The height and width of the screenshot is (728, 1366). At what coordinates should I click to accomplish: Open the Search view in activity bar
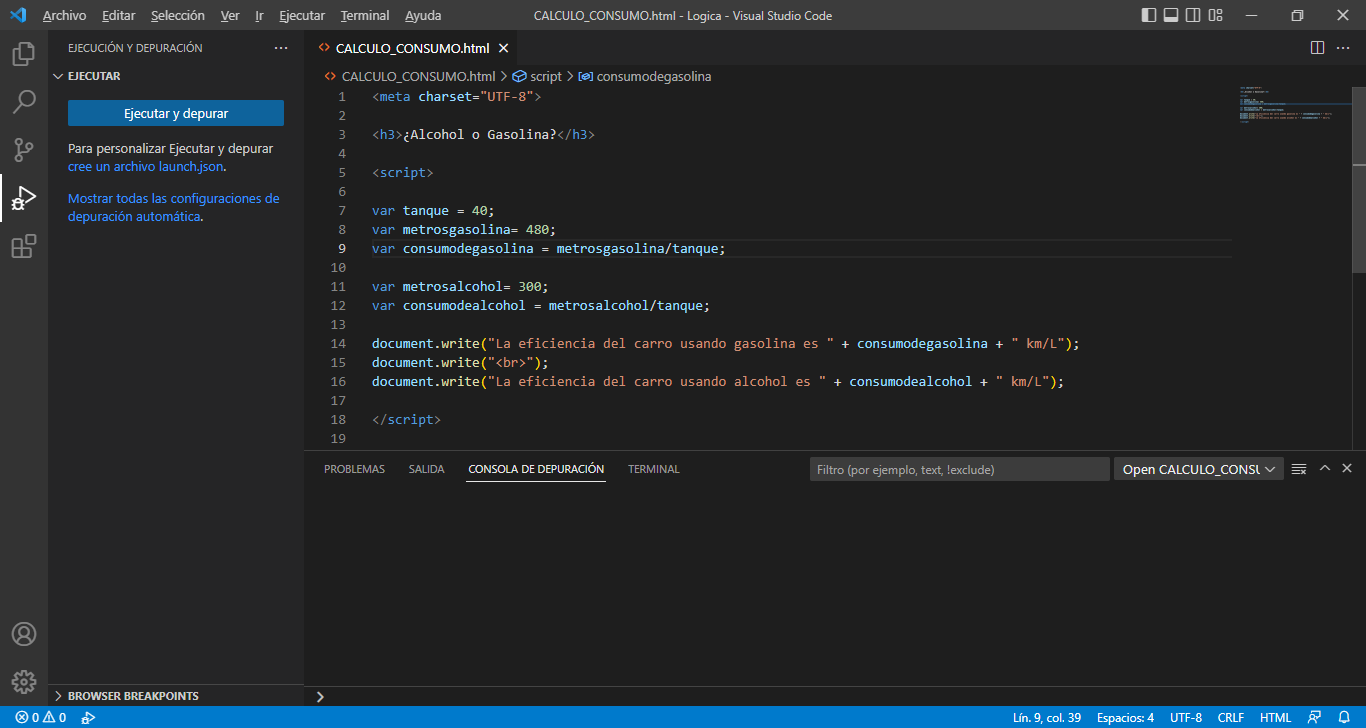[x=24, y=102]
